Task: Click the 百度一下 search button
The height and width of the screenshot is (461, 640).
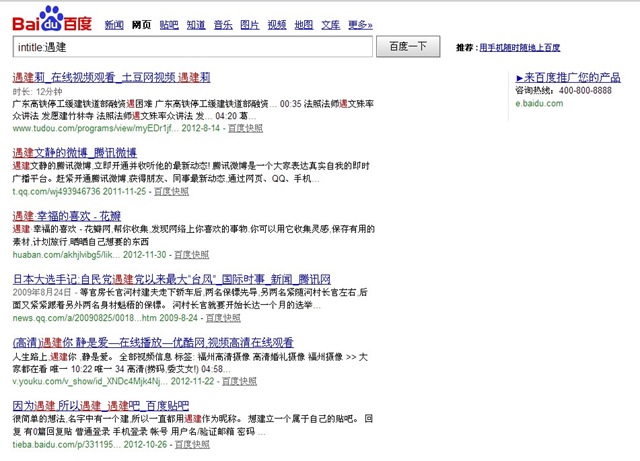Action: (408, 47)
